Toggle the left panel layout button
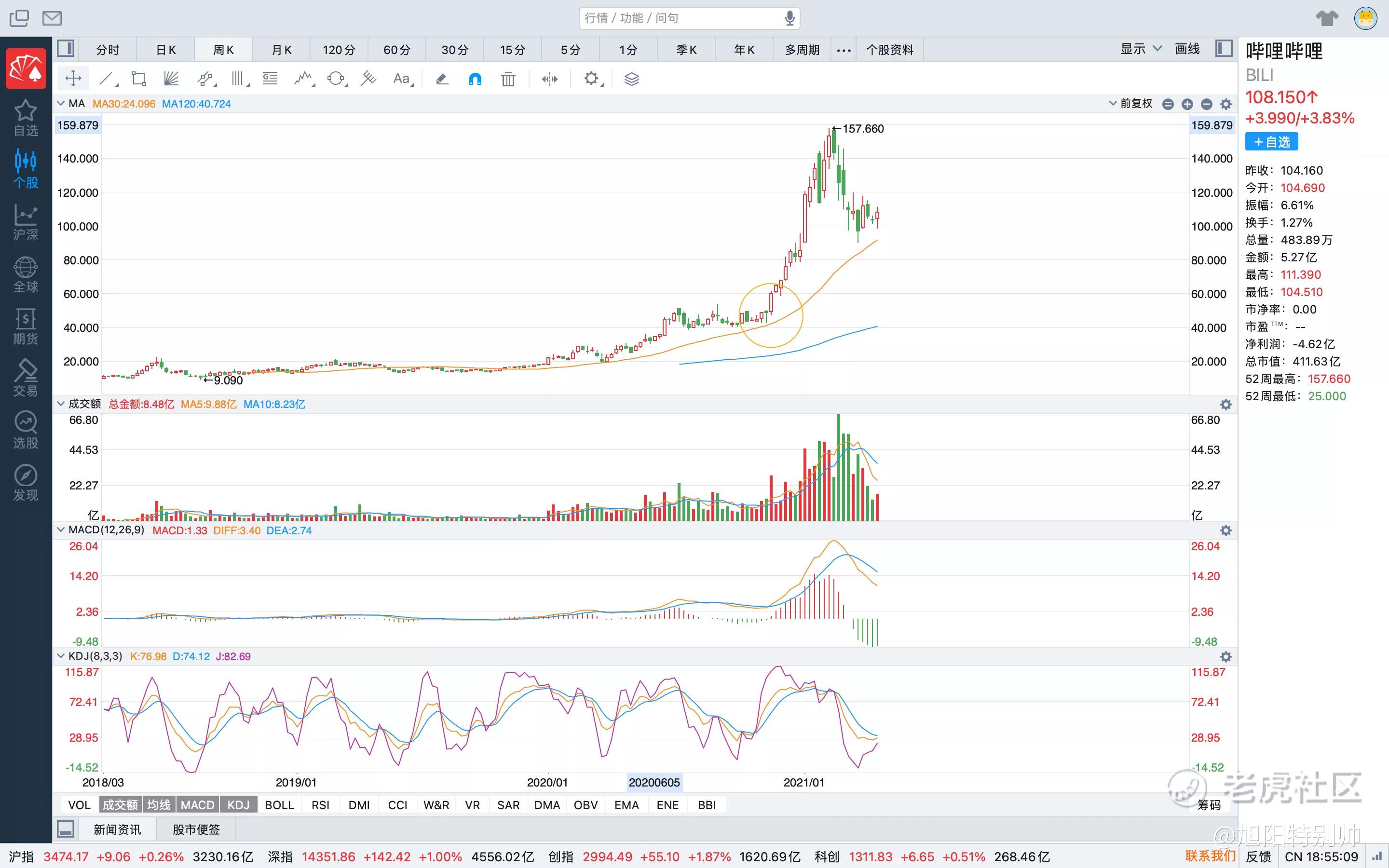 click(66, 49)
